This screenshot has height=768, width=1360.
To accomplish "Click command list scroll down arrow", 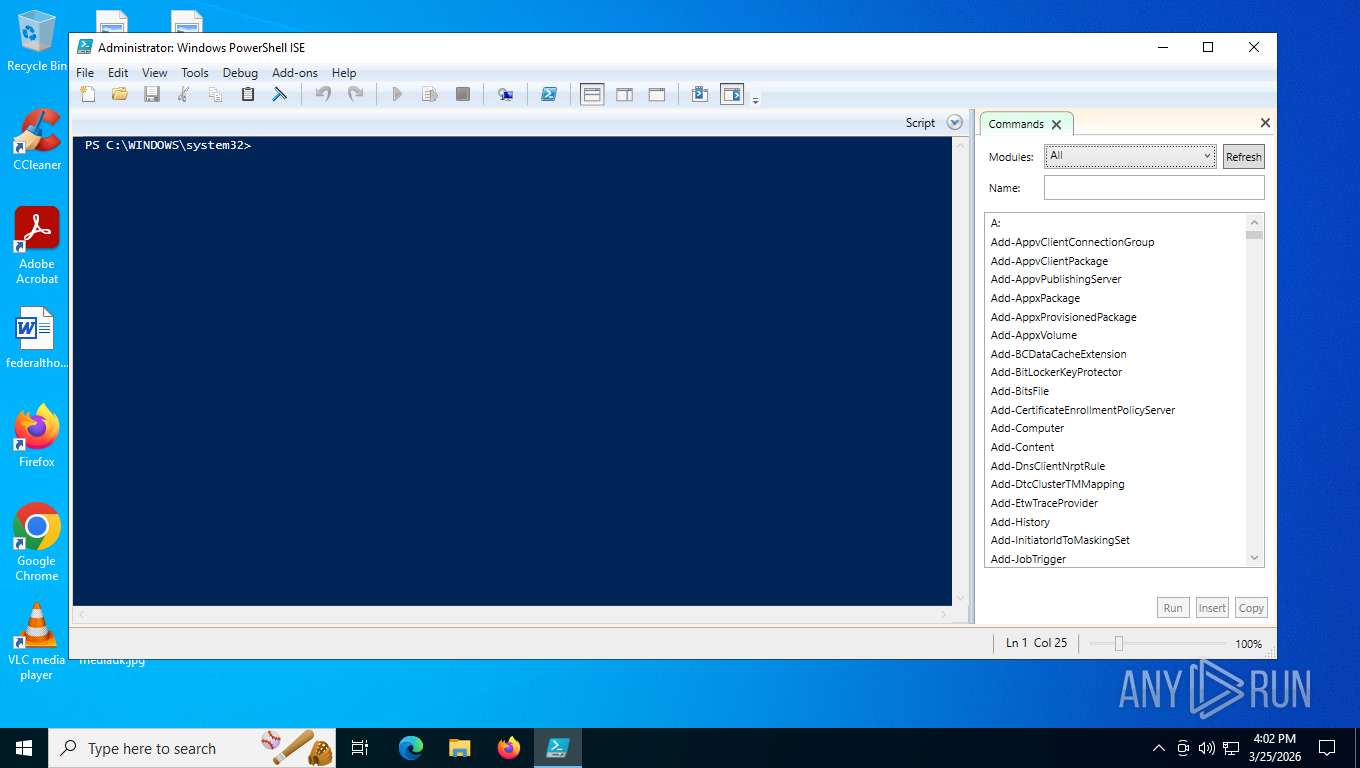I will click(1254, 558).
